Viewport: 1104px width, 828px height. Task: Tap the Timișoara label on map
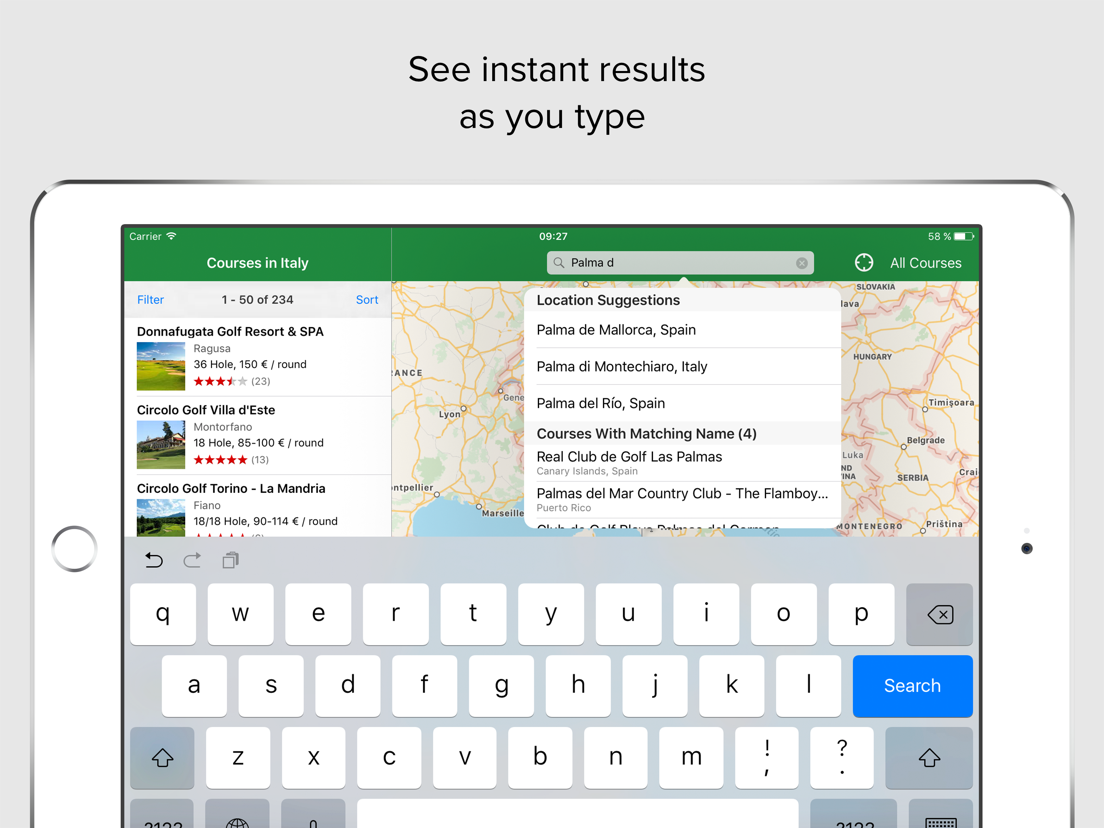(x=951, y=403)
